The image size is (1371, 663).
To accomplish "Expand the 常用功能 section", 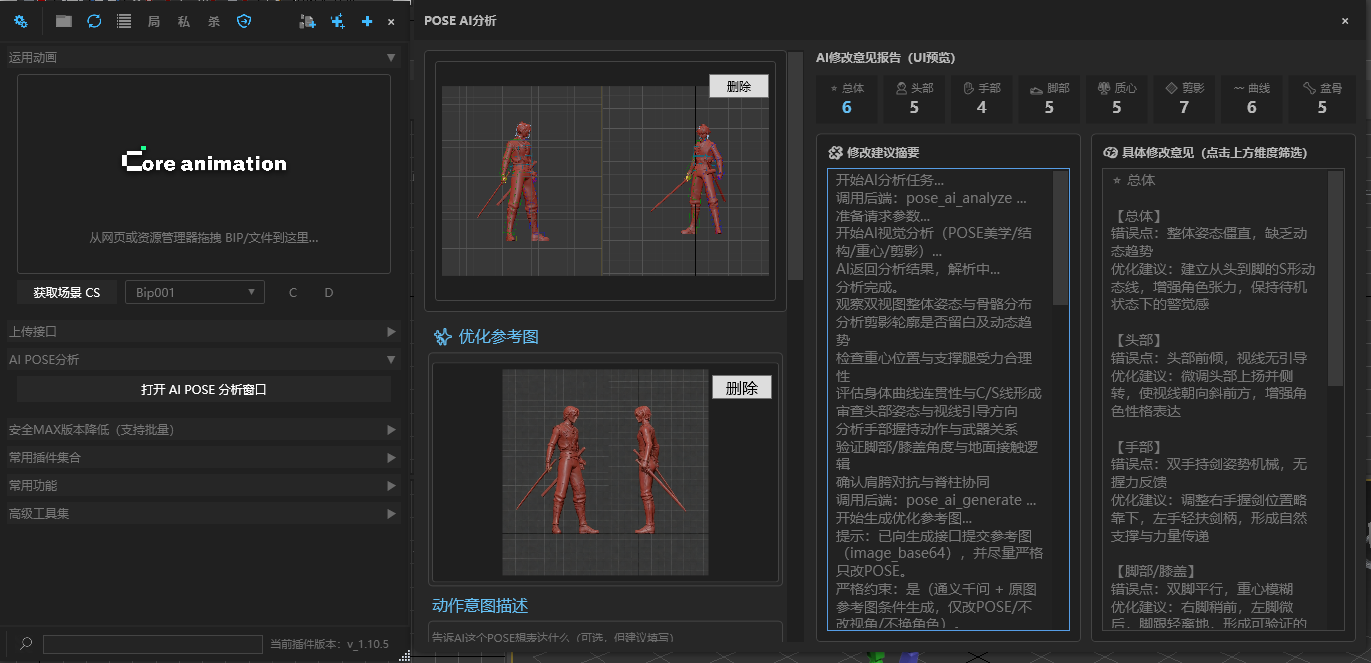I will point(204,486).
